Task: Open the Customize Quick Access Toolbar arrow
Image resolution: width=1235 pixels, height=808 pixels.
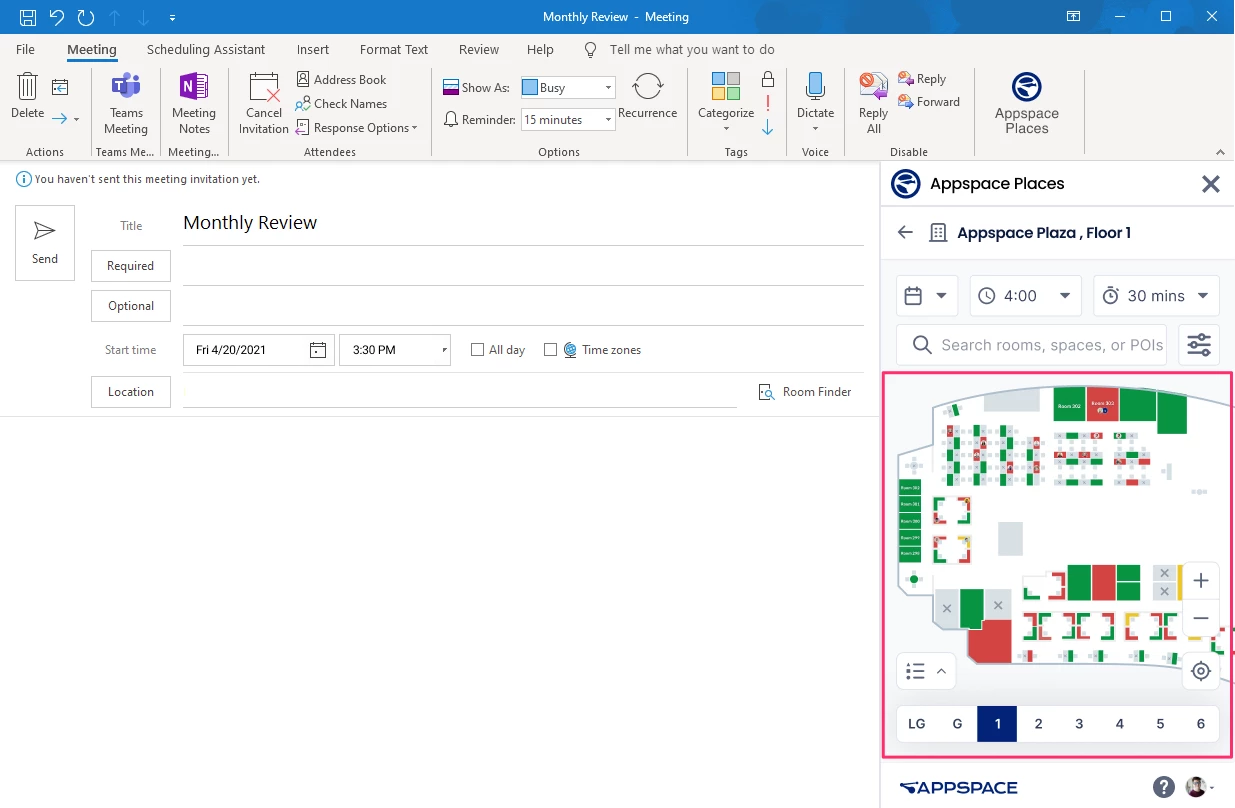Action: coord(173,18)
